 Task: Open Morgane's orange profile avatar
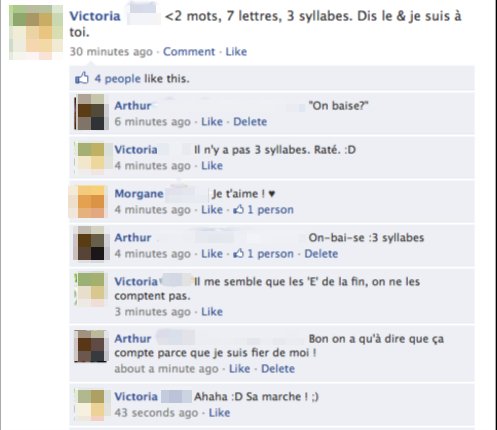point(89,202)
